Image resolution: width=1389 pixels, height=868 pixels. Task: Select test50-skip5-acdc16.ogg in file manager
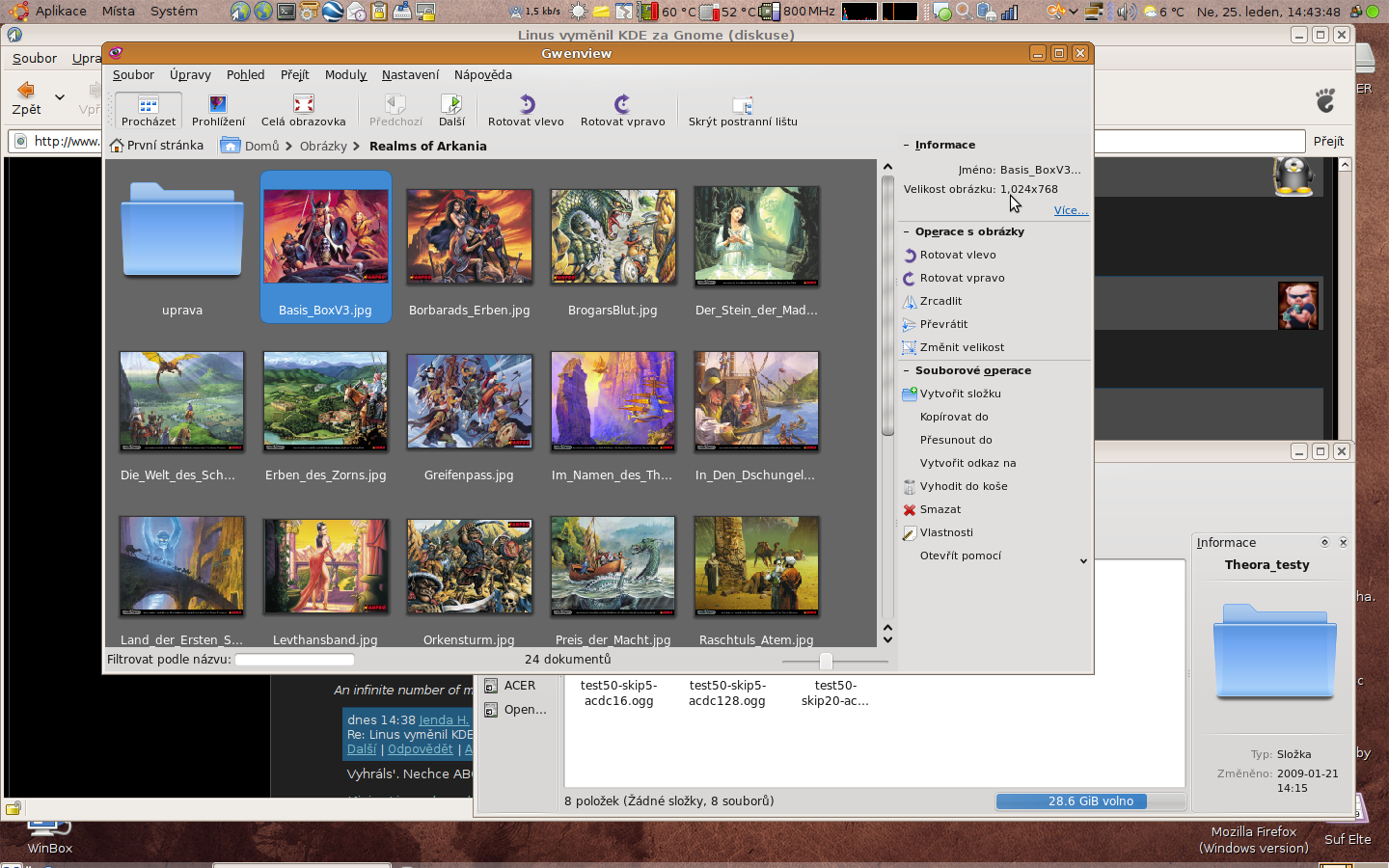tap(619, 693)
